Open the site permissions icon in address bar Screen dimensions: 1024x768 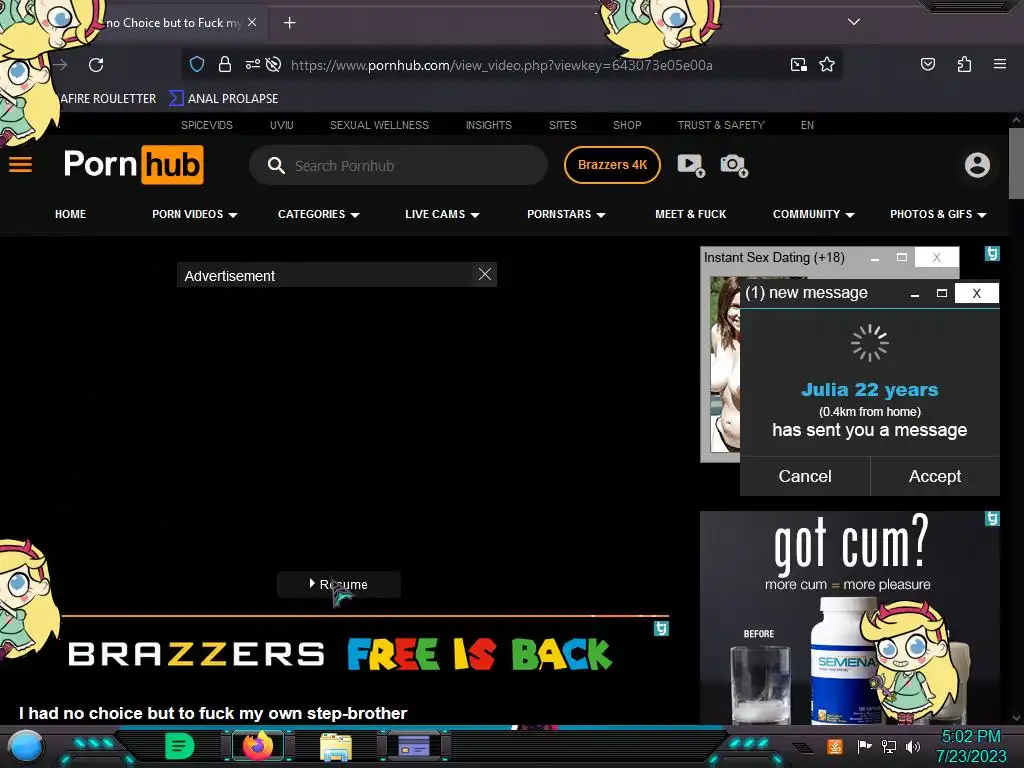coord(253,64)
